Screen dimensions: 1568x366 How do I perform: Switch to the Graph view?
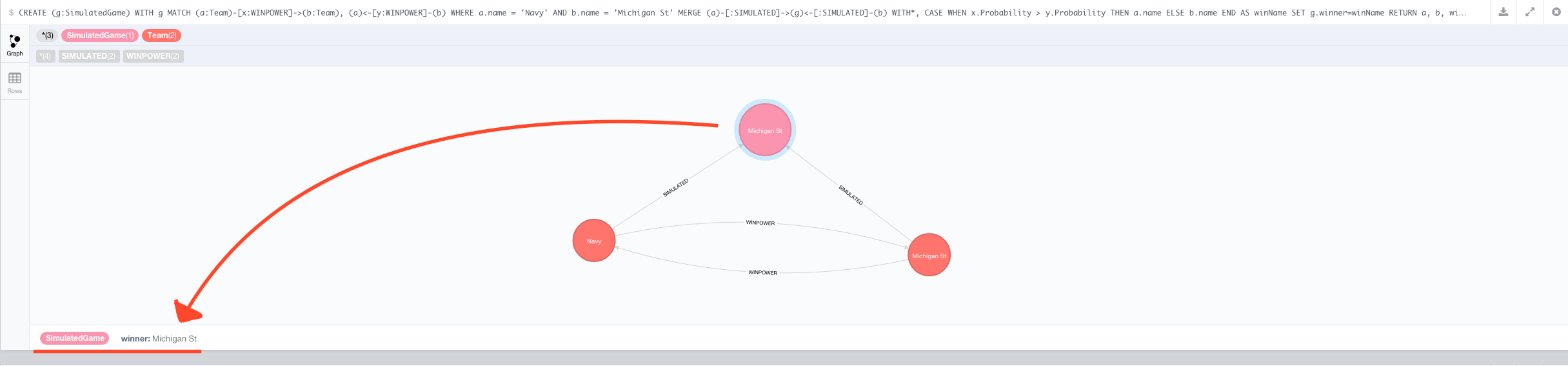14,45
